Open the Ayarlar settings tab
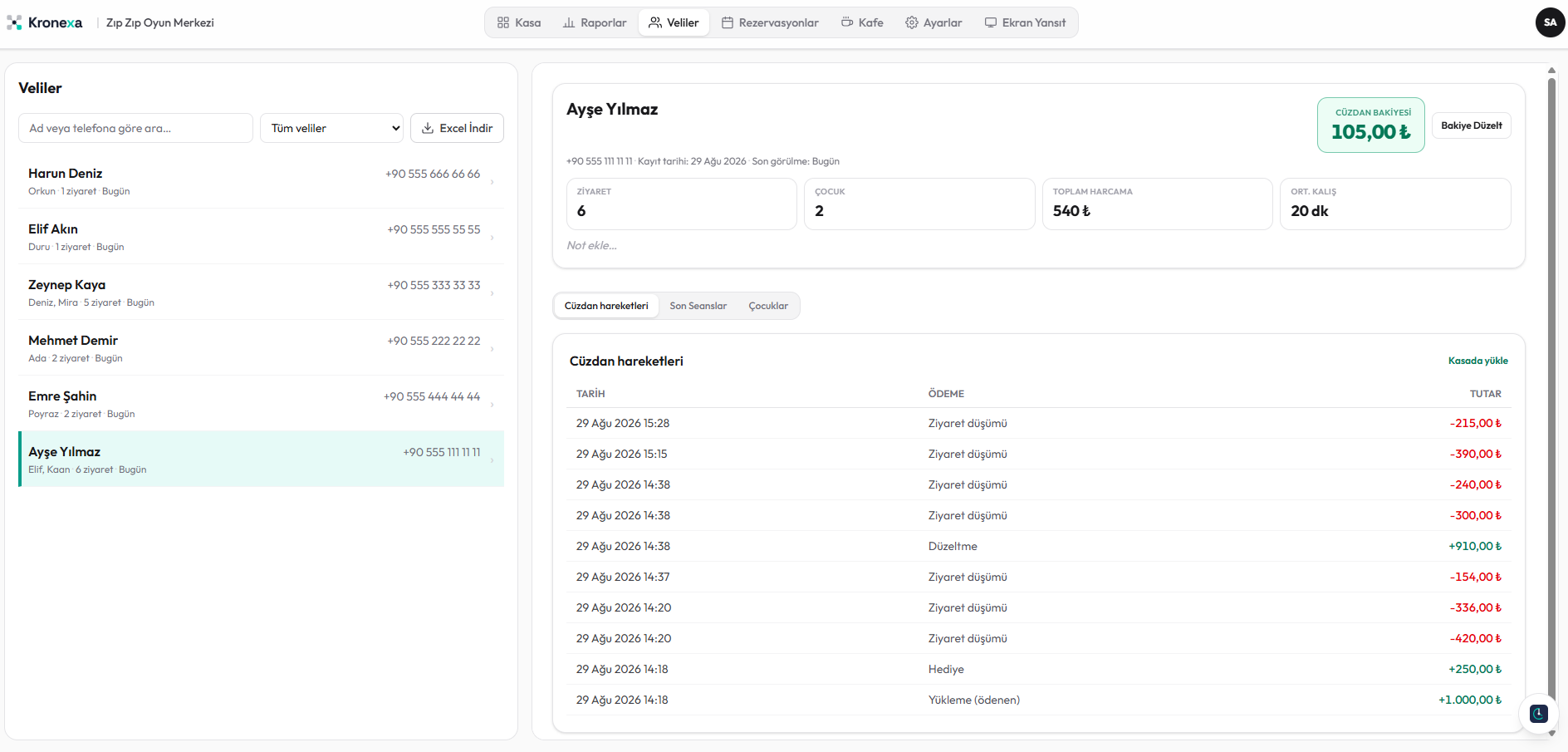 (933, 22)
